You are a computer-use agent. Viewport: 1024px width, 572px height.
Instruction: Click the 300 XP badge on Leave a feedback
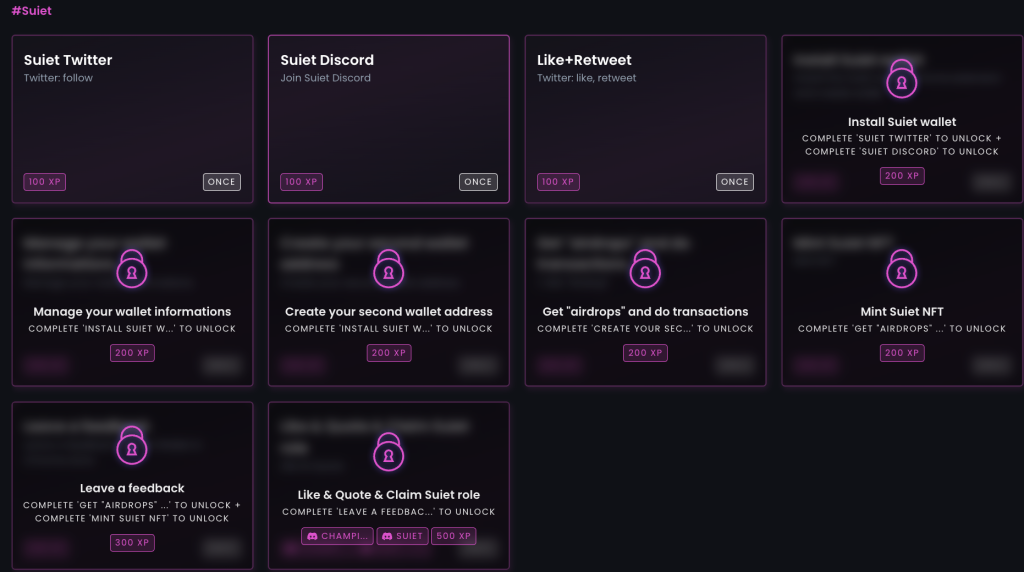132,543
